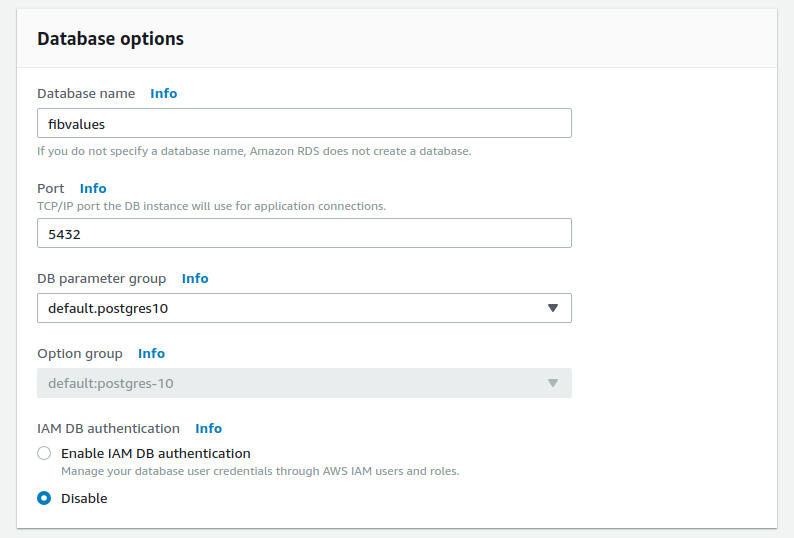The height and width of the screenshot is (538, 794).
Task: Click the 'Database name' field label
Action: (86, 94)
